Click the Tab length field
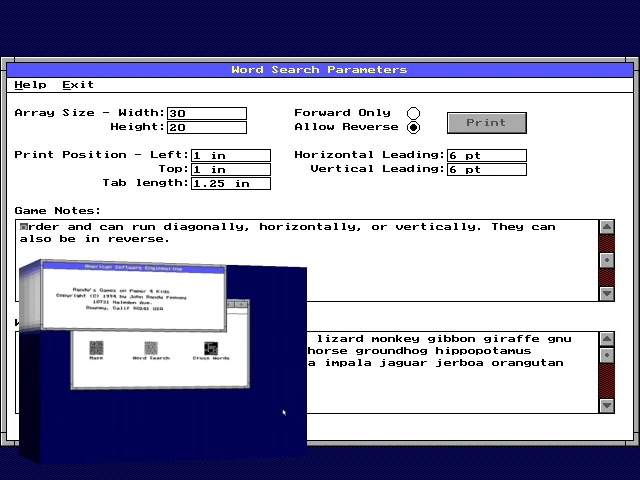640x480 pixels. (x=231, y=183)
